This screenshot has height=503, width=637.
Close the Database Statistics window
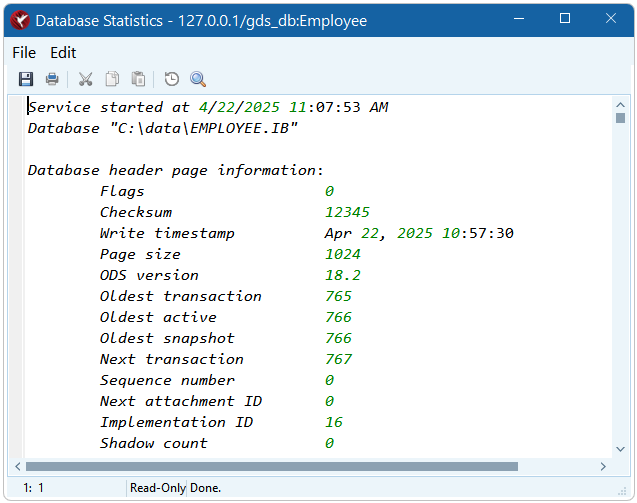click(x=611, y=19)
